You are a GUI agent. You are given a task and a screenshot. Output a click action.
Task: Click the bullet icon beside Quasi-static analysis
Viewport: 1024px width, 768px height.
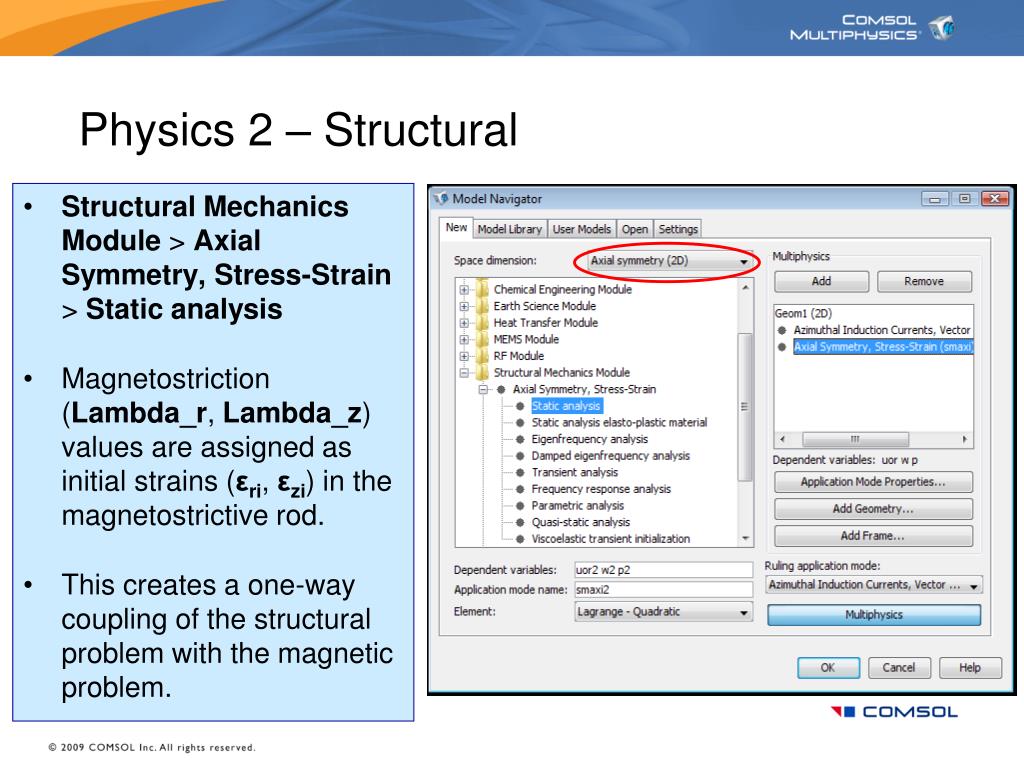pyautogui.click(x=520, y=522)
